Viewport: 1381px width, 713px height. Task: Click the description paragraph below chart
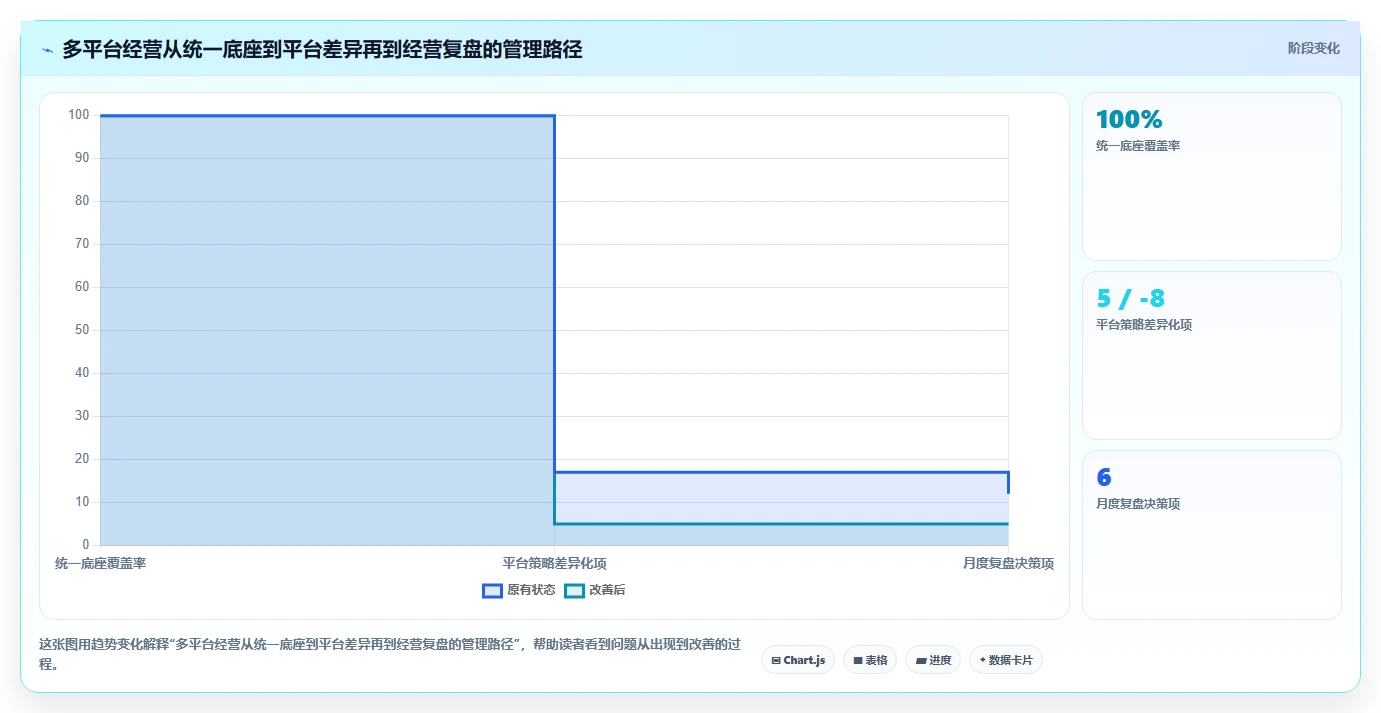point(389,654)
